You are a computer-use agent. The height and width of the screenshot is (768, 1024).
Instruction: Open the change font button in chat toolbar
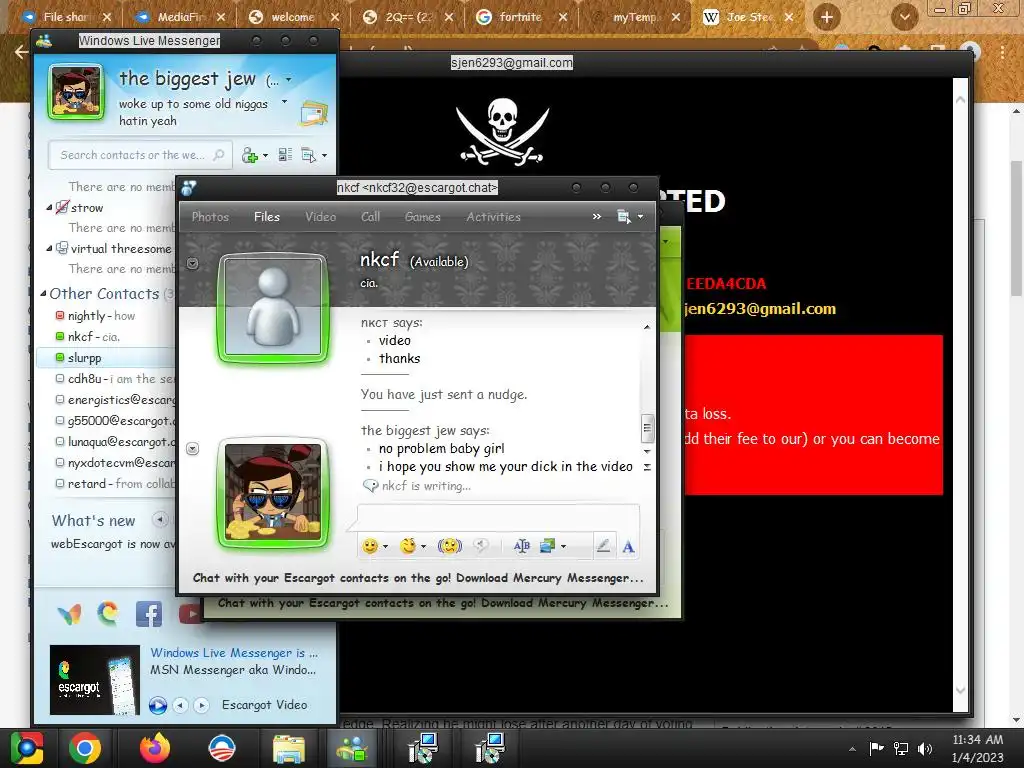(522, 546)
